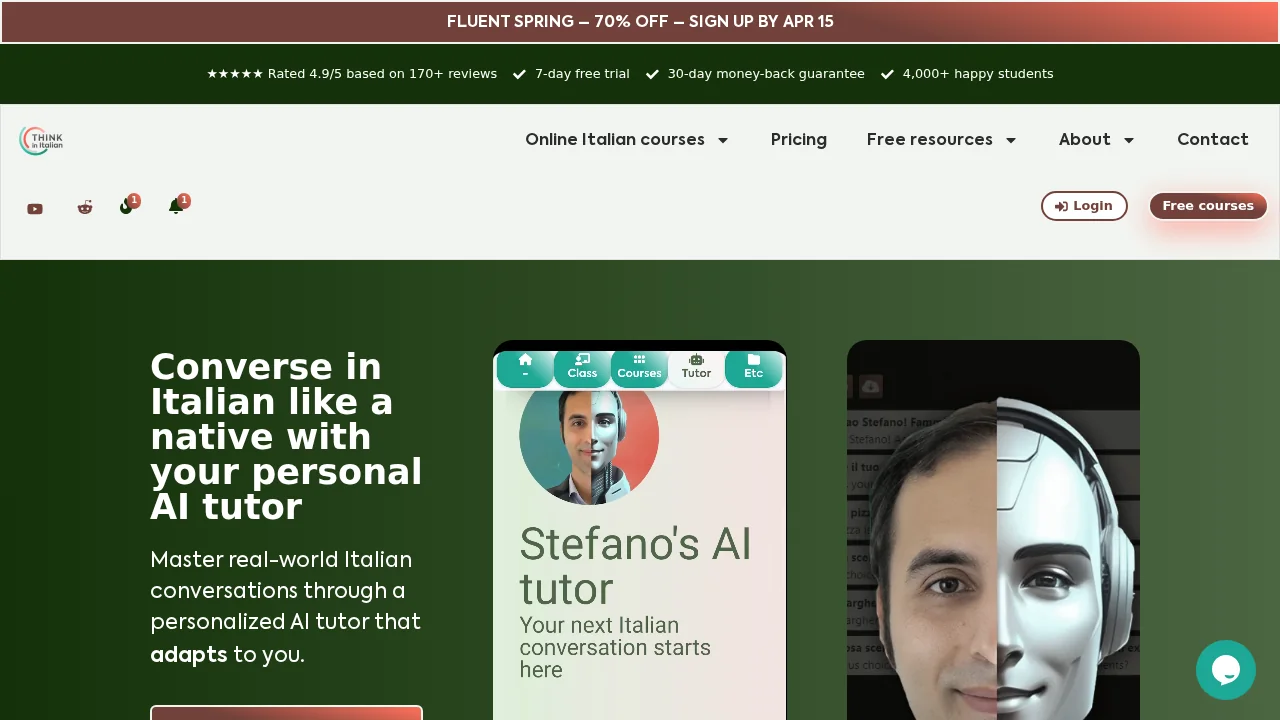Viewport: 1280px width, 720px height.
Task: Open the Fluent Spring 70% off banner
Action: (640, 21)
